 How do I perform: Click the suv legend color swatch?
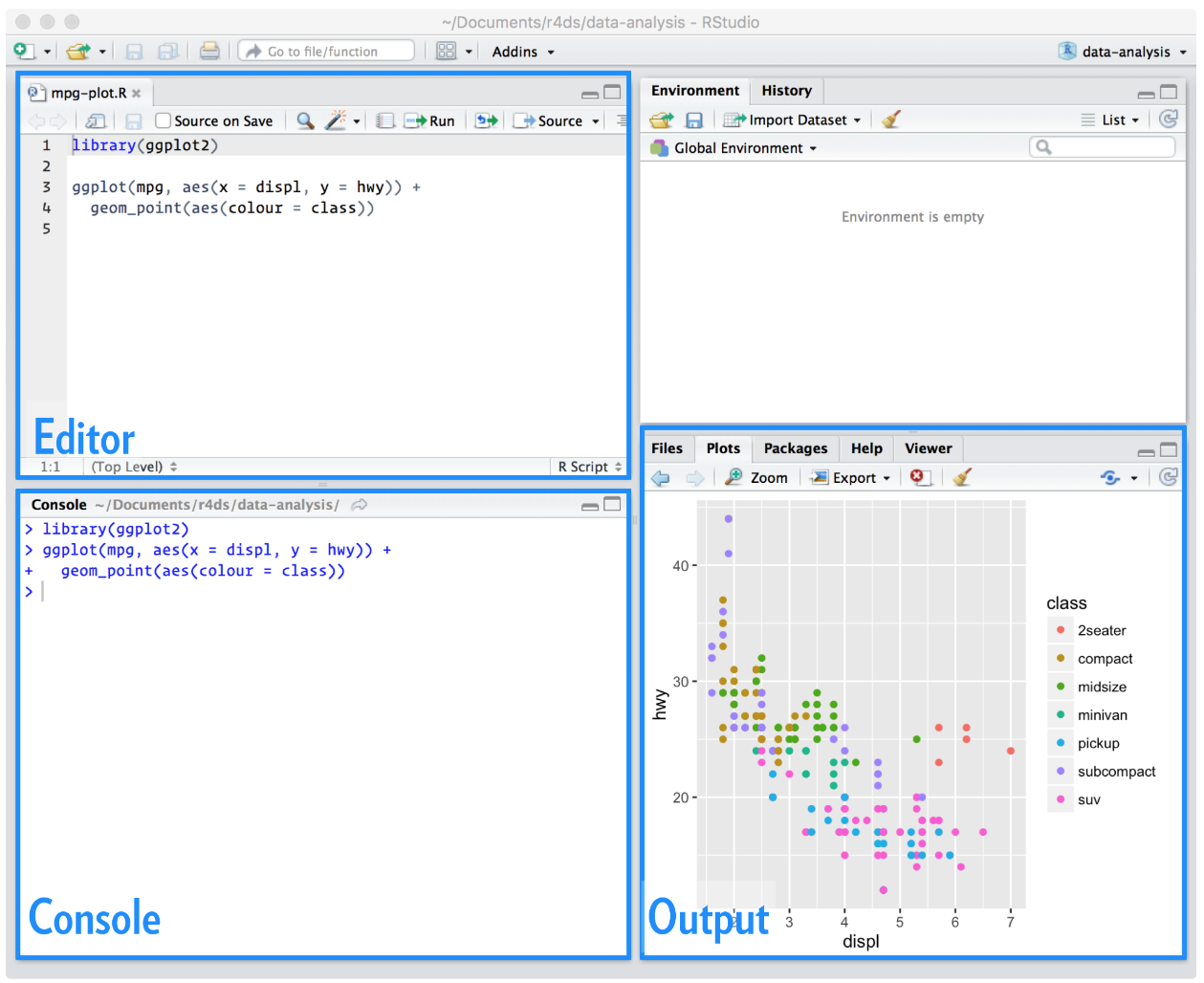point(1061,799)
